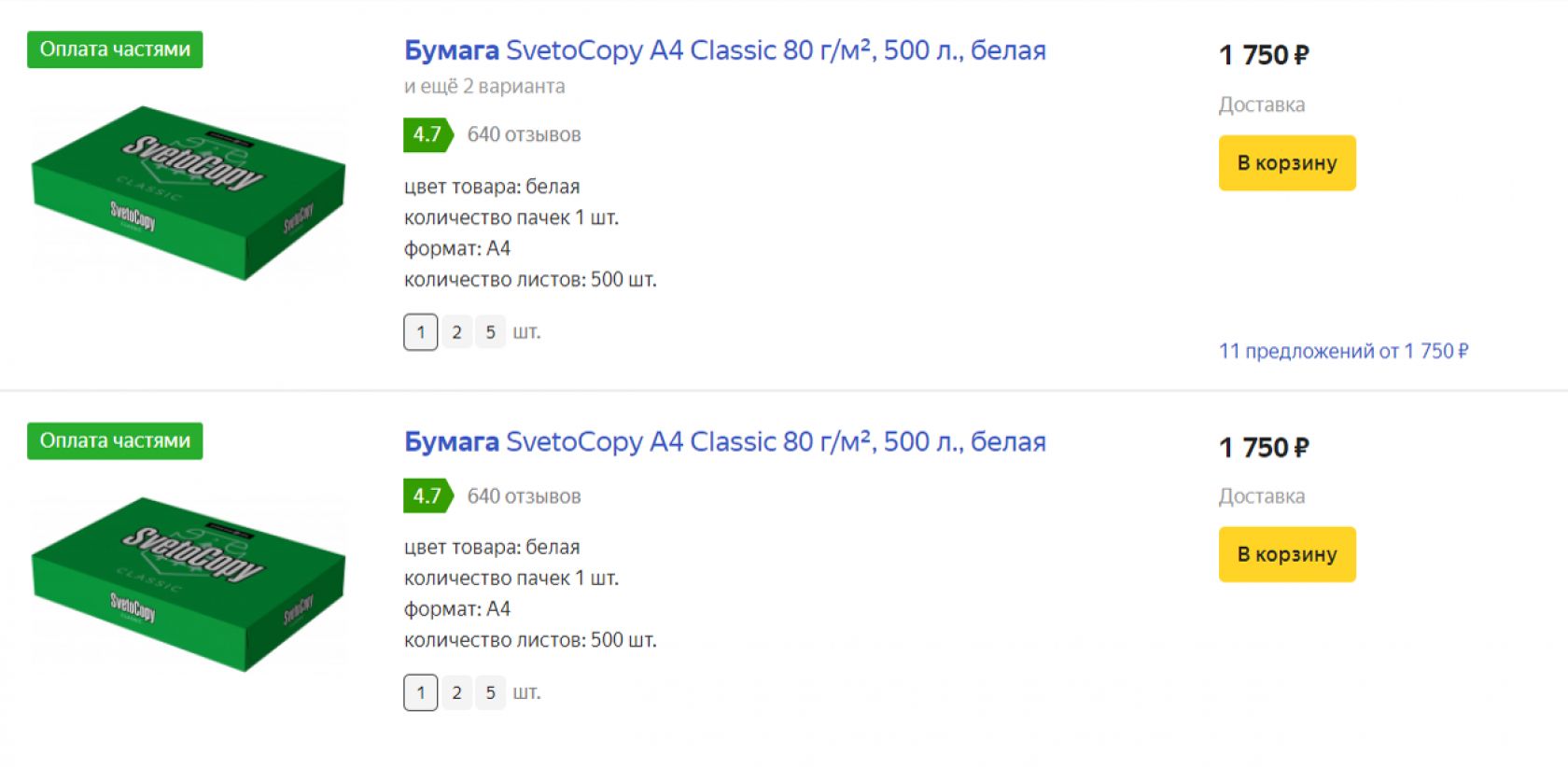The height and width of the screenshot is (767, 1568).
Task: Open "11 предложений от 1 750 ₽" offers link
Action: (1343, 352)
